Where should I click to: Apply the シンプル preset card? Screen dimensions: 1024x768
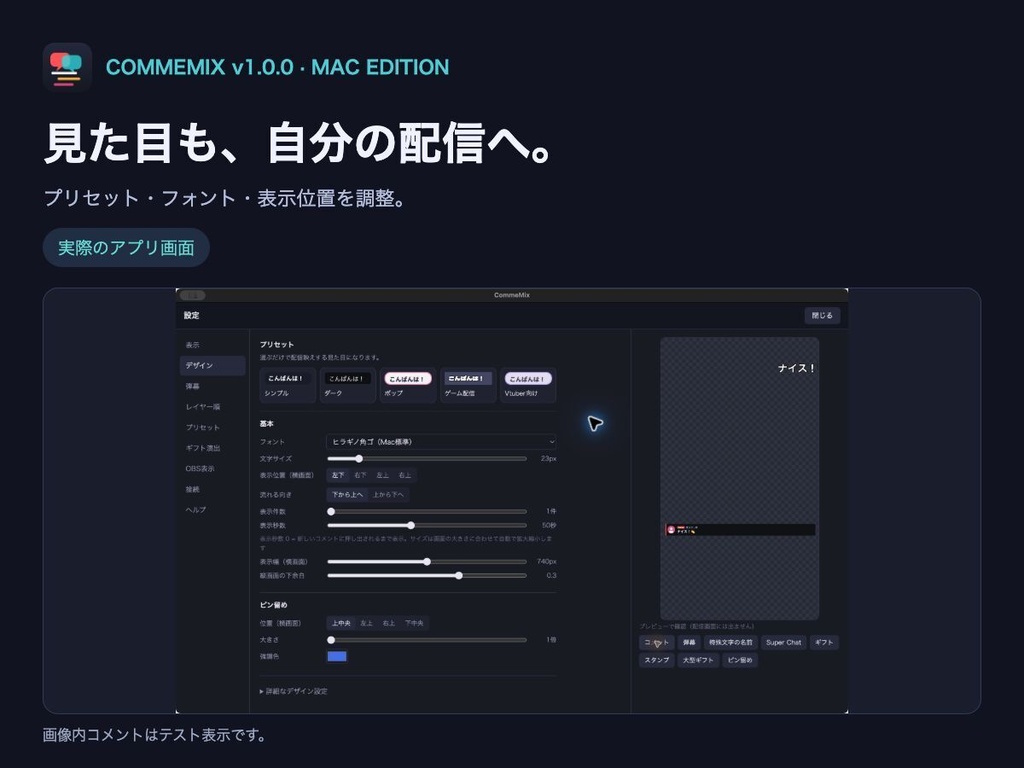point(287,385)
